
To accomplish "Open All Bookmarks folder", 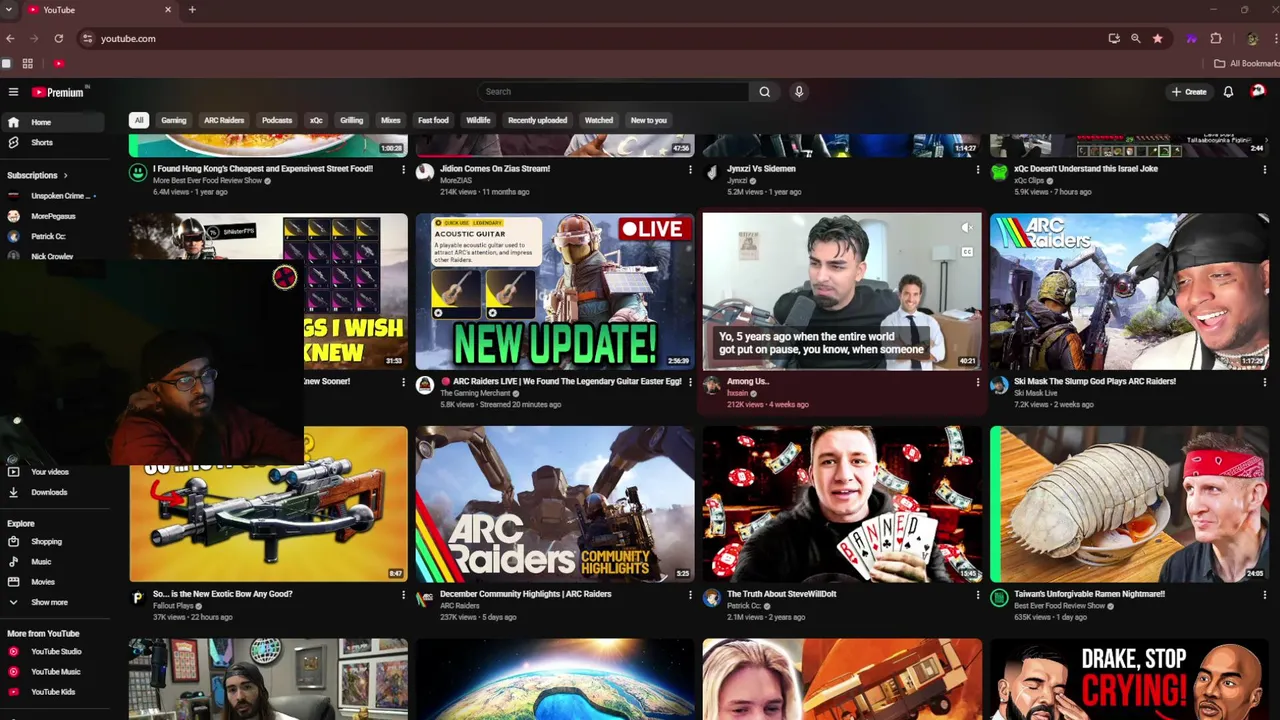I will (x=1245, y=63).
